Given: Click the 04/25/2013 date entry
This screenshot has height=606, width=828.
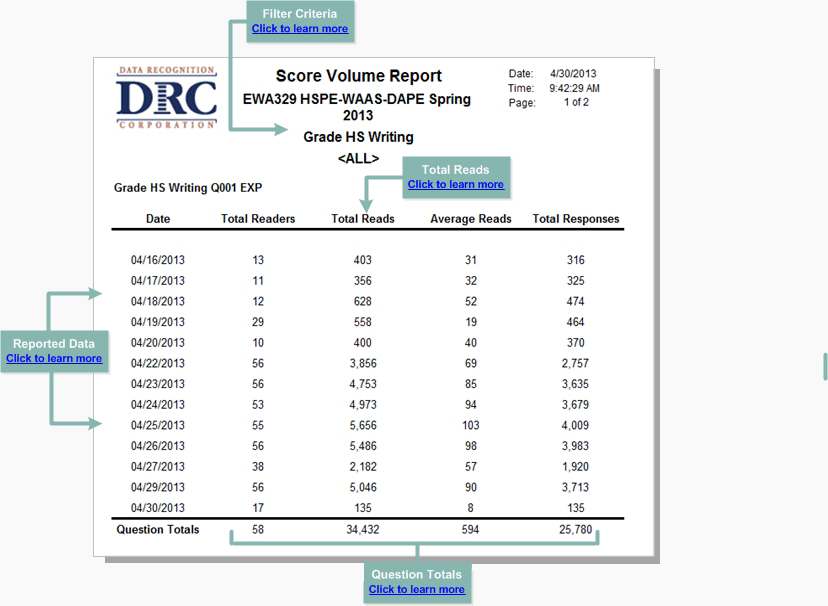Looking at the screenshot, I should click(158, 425).
